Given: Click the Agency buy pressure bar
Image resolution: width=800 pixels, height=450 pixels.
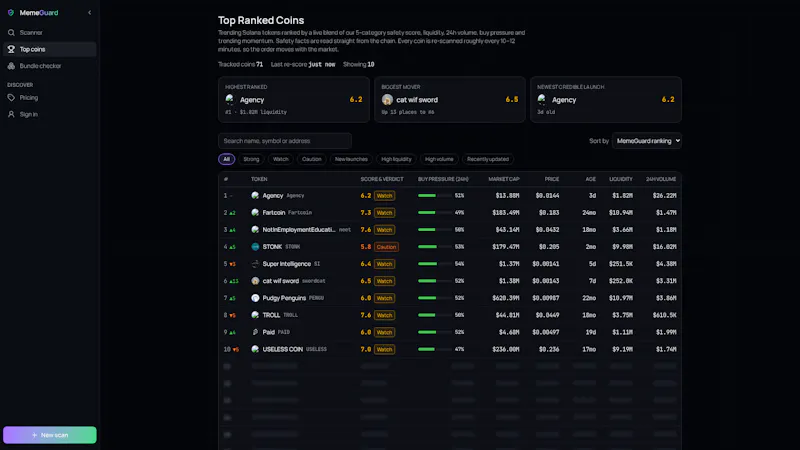Looking at the screenshot, I should pos(434,195).
